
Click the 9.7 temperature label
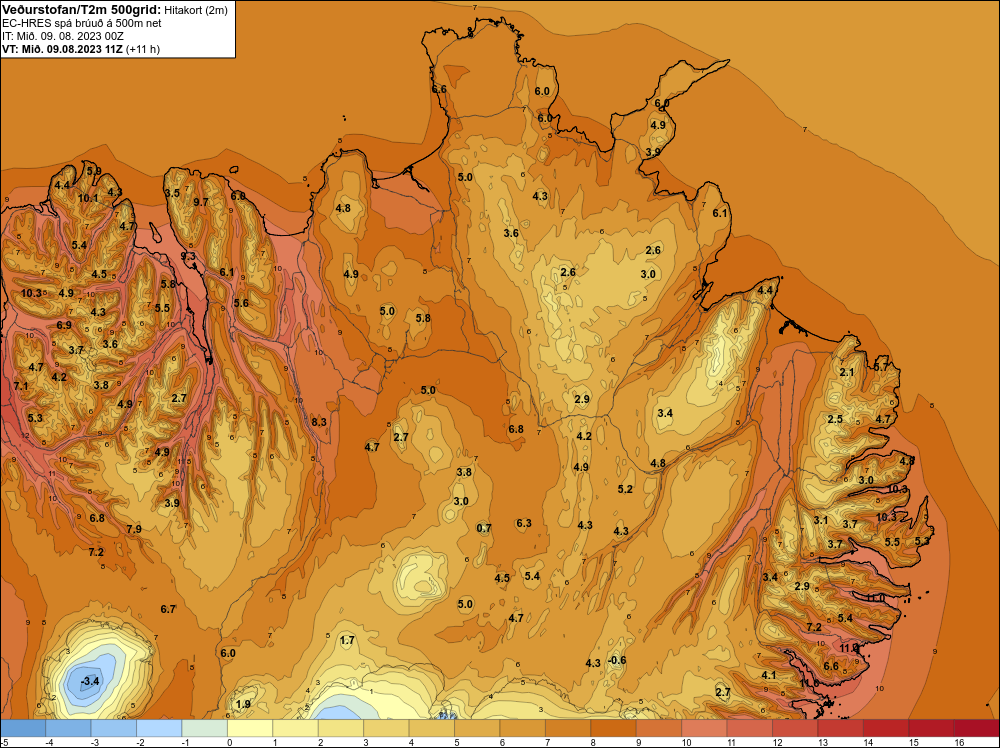(x=201, y=202)
